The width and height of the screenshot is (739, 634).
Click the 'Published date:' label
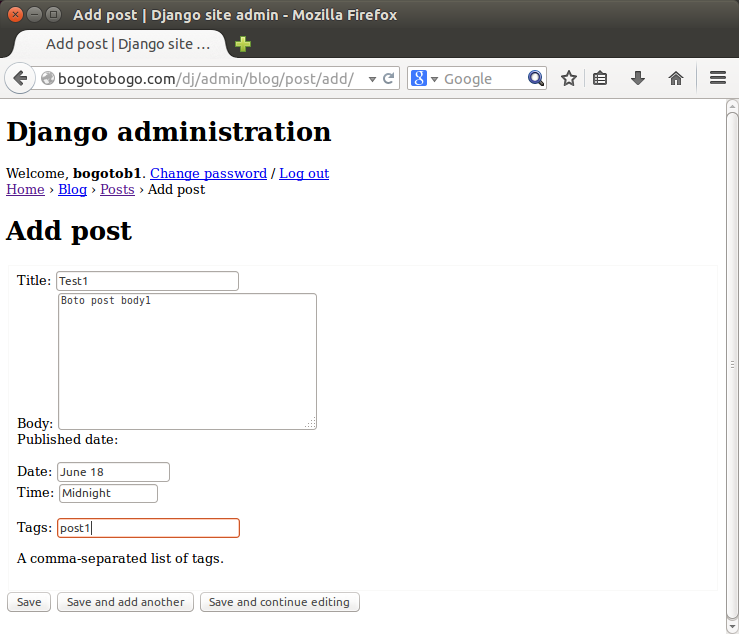click(x=67, y=439)
